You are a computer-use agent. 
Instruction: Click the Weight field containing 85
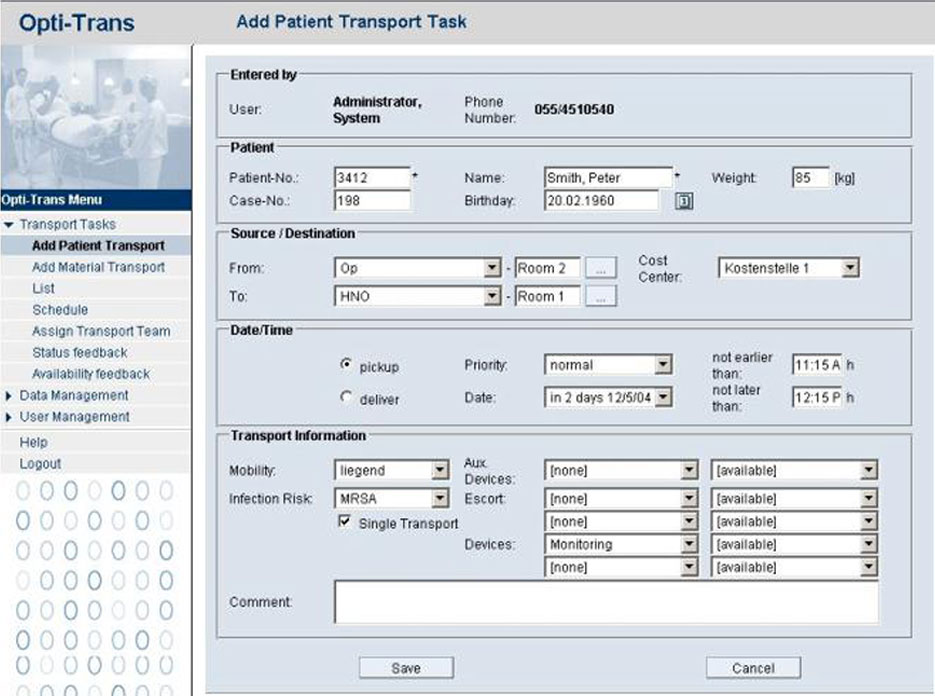click(x=810, y=178)
